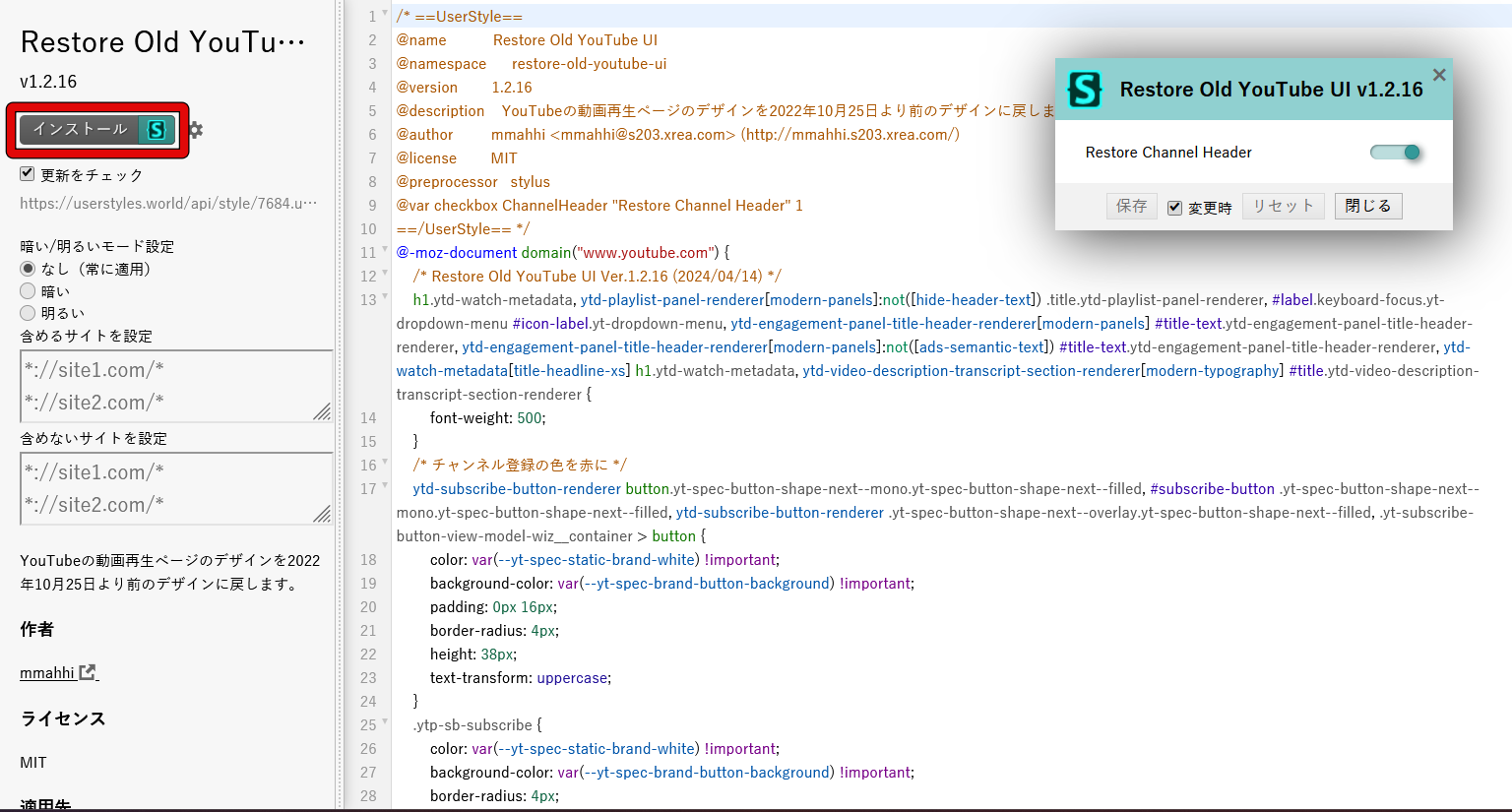The image size is (1512, 812).
Task: Select the なし (常に適用) radio option
Action: coord(28,269)
